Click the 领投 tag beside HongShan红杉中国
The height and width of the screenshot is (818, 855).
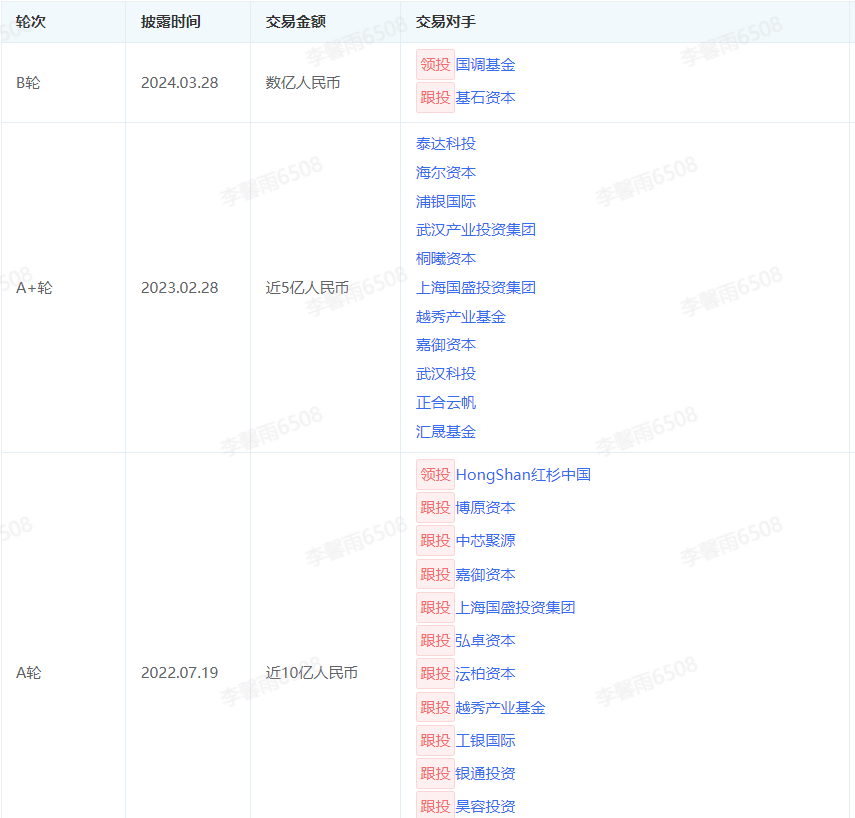pyautogui.click(x=435, y=475)
